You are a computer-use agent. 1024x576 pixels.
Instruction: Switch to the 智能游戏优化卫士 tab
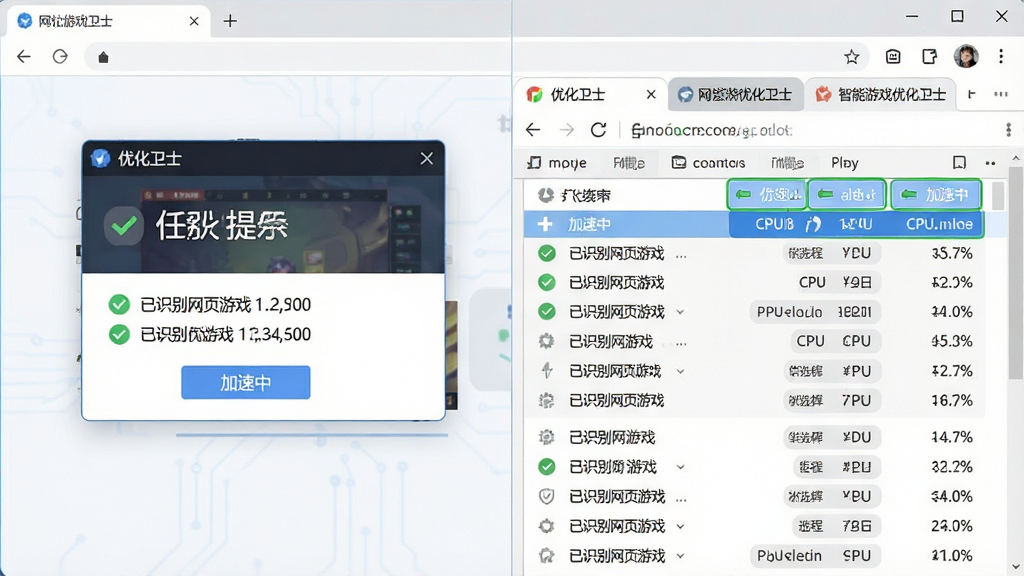click(880, 95)
